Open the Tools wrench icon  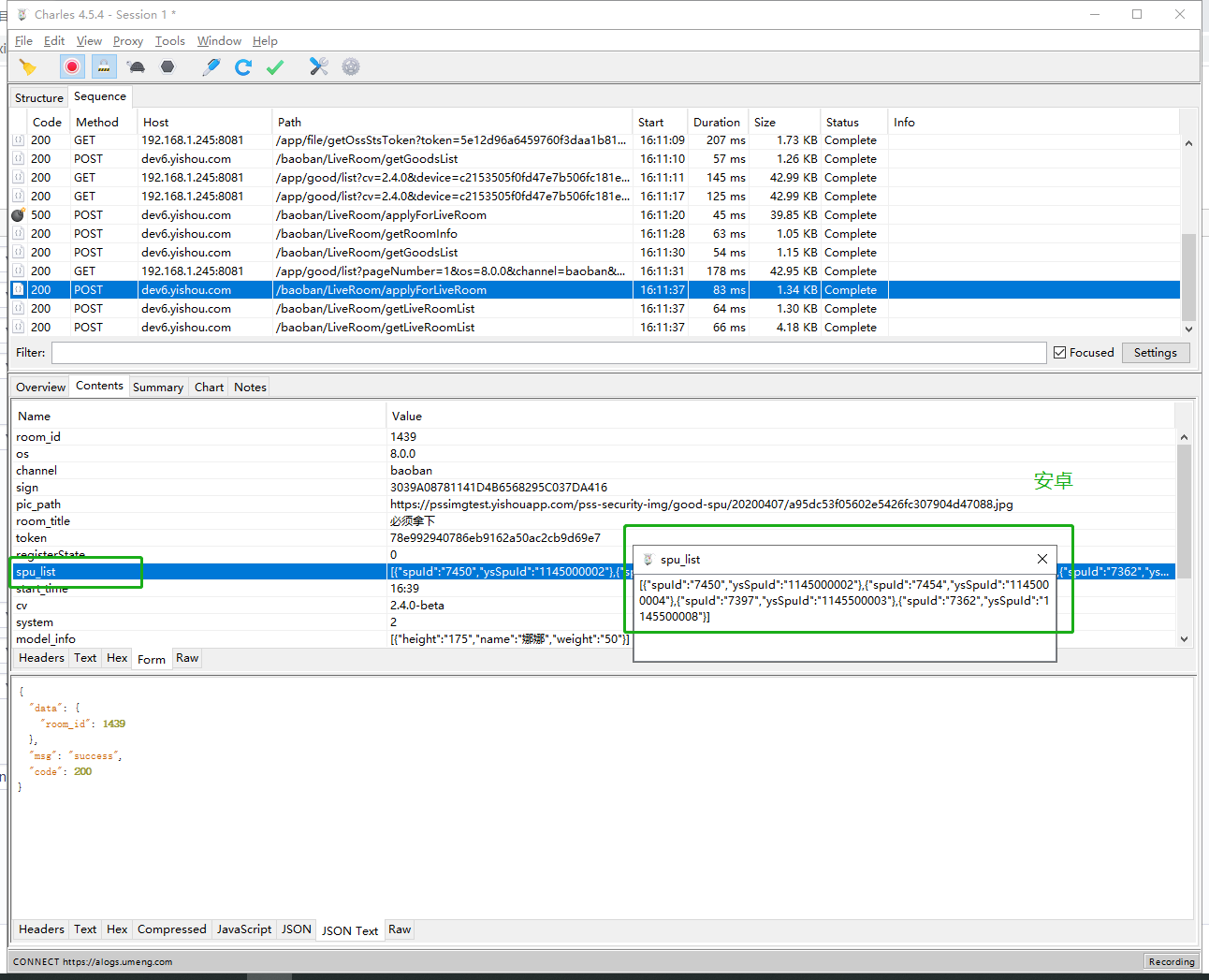pyautogui.click(x=319, y=66)
